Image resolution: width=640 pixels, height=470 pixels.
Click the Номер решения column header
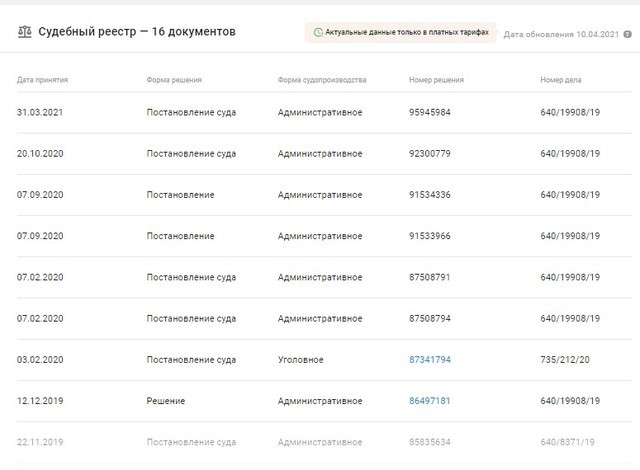pyautogui.click(x=436, y=78)
